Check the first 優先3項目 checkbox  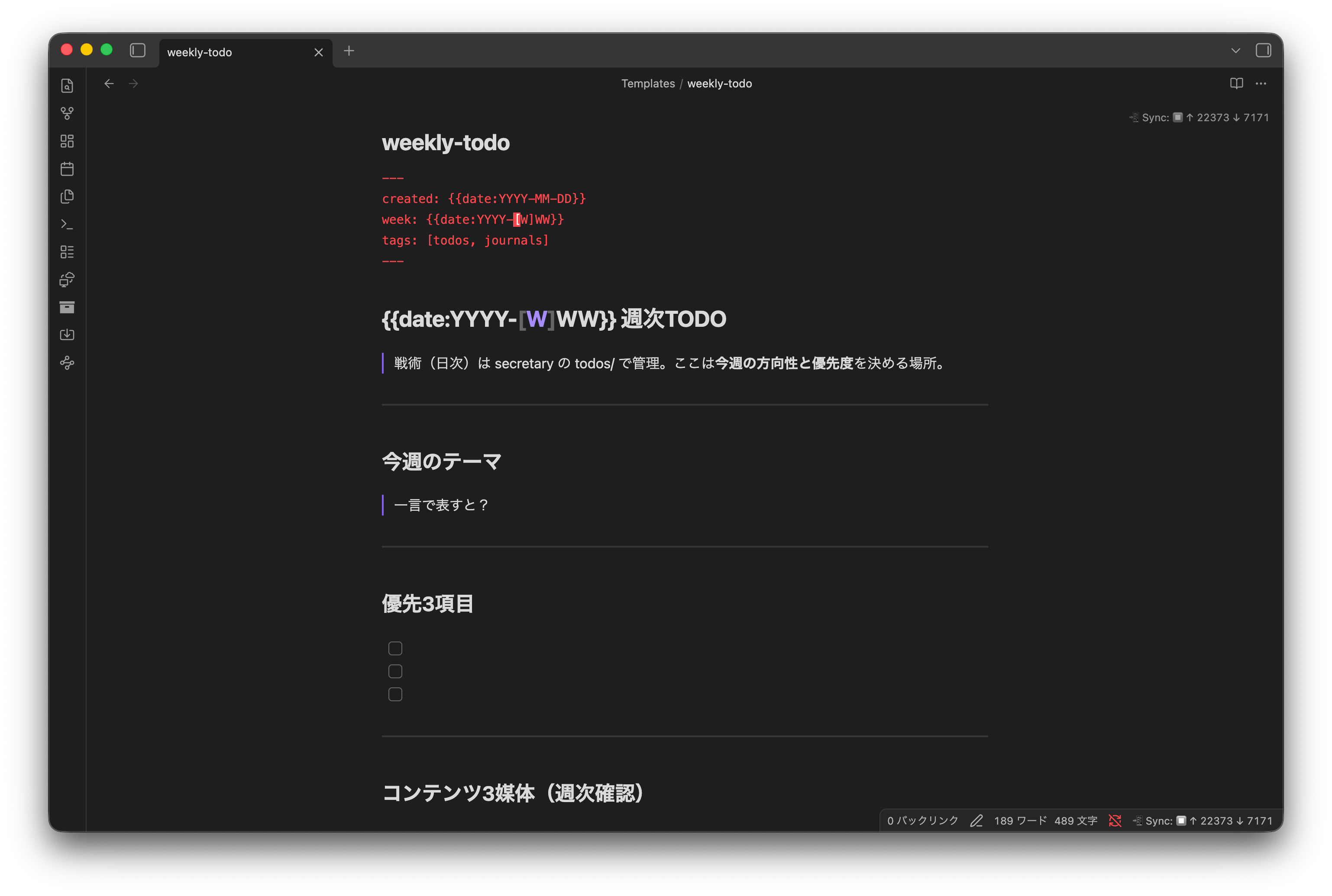coord(395,648)
